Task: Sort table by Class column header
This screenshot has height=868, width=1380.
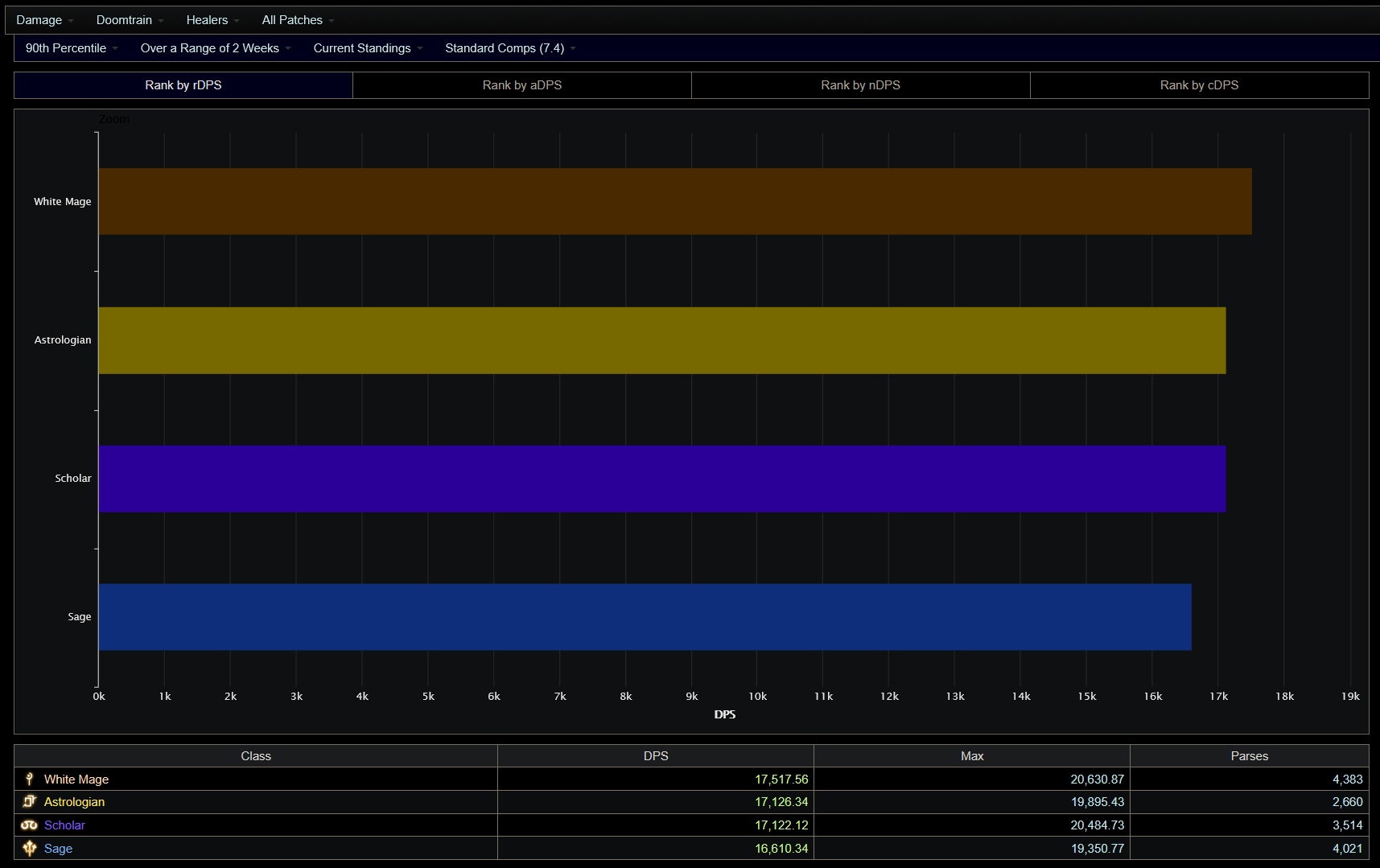Action: [256, 755]
